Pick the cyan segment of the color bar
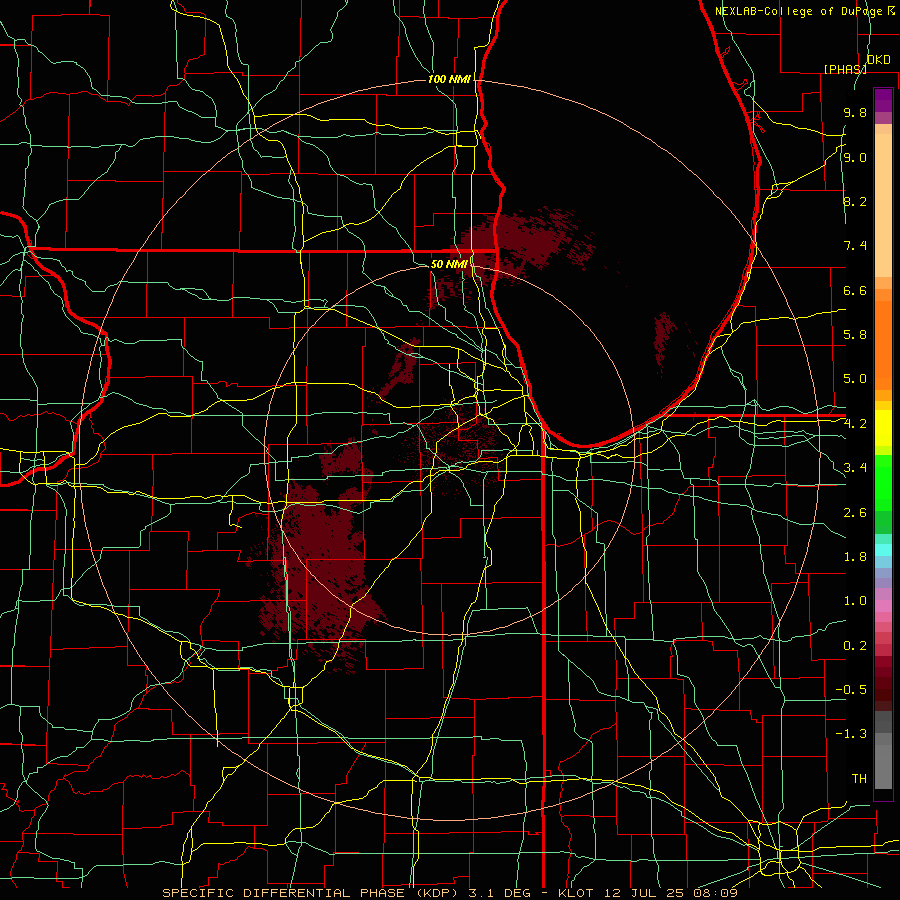 point(883,549)
